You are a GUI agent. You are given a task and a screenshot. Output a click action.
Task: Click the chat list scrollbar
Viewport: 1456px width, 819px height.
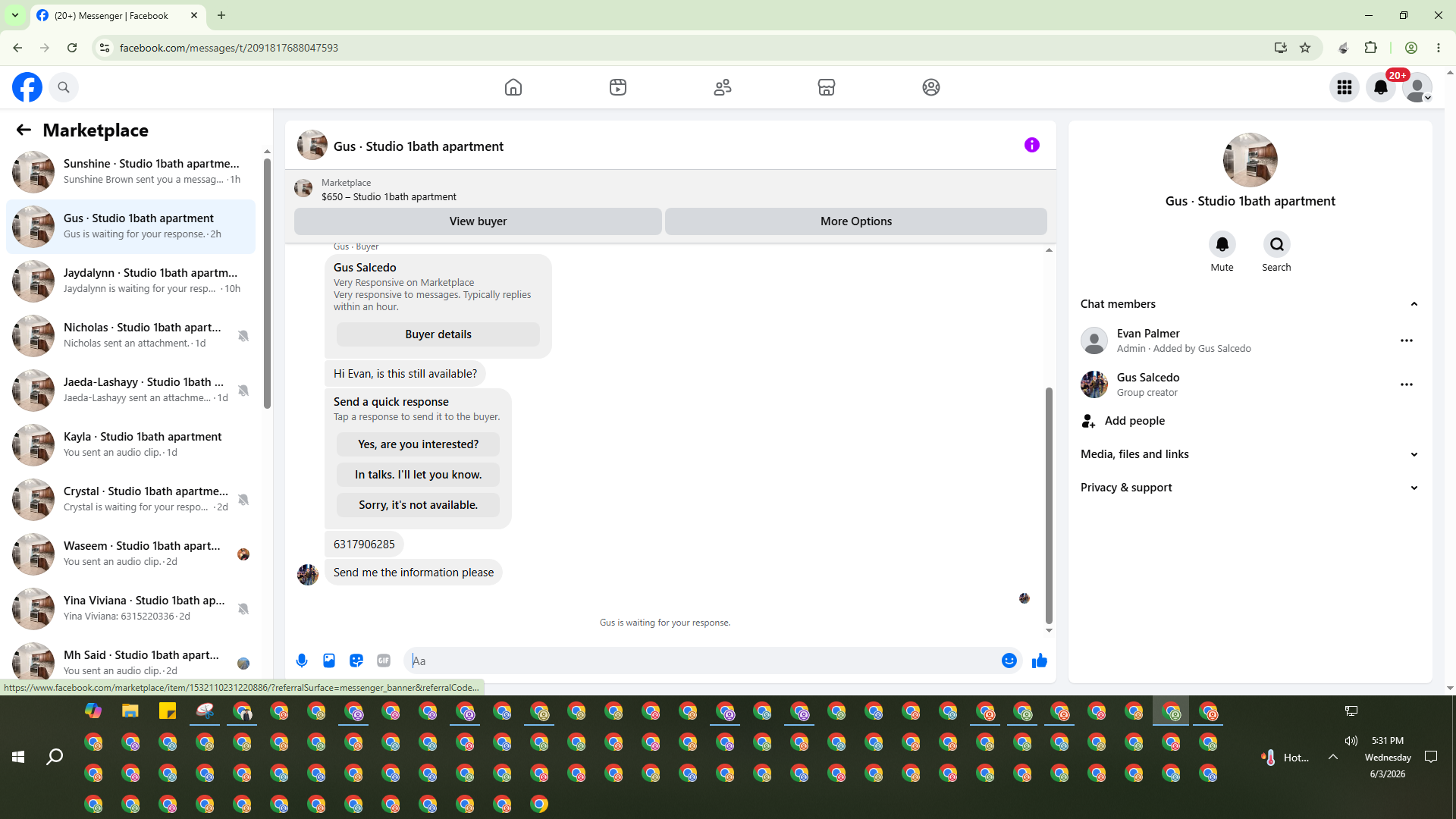267,283
